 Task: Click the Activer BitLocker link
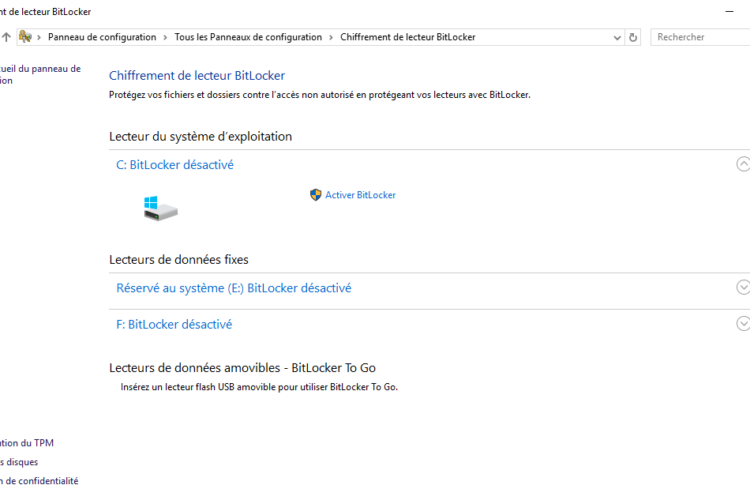360,195
